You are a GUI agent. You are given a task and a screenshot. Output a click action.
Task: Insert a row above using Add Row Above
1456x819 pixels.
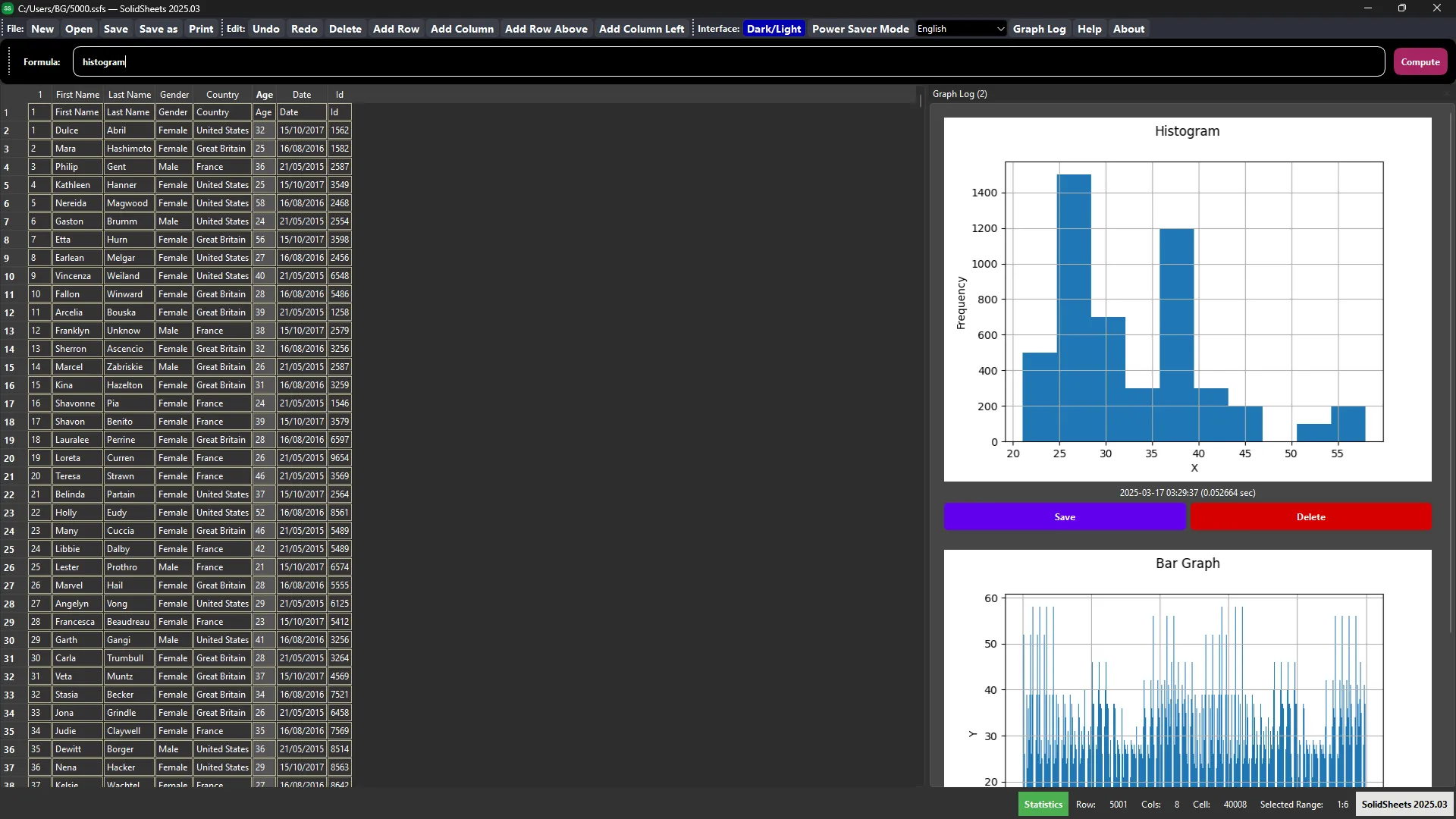[x=546, y=29]
